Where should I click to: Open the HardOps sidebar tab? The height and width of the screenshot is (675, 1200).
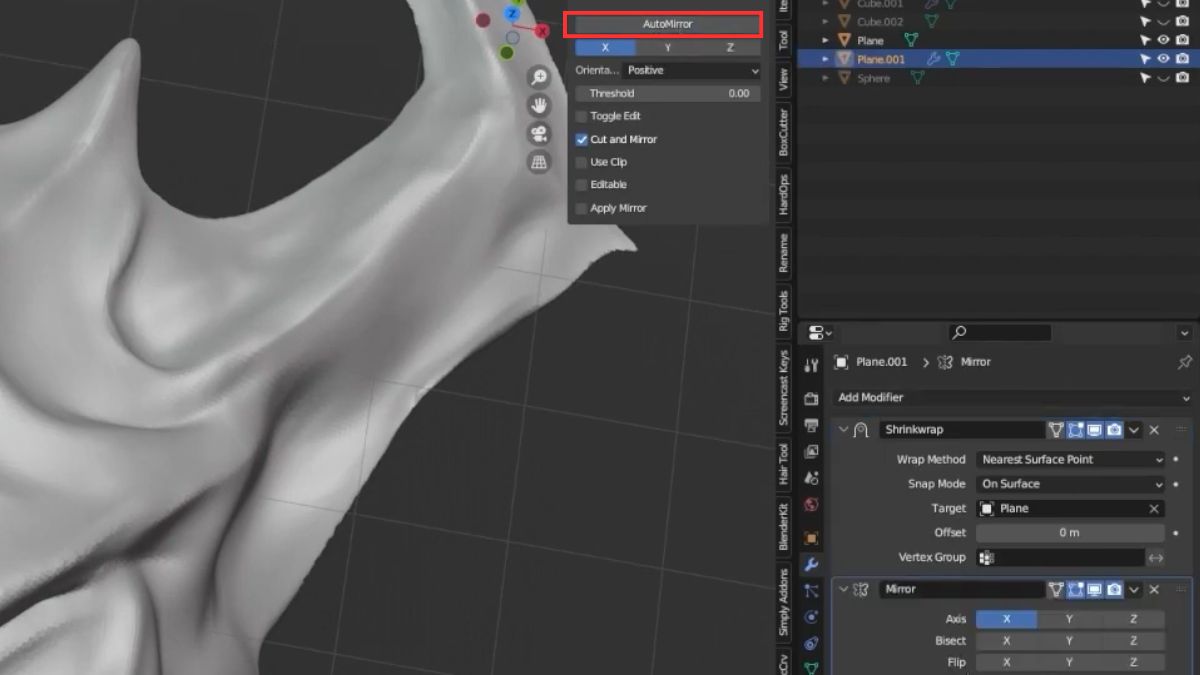pos(783,195)
